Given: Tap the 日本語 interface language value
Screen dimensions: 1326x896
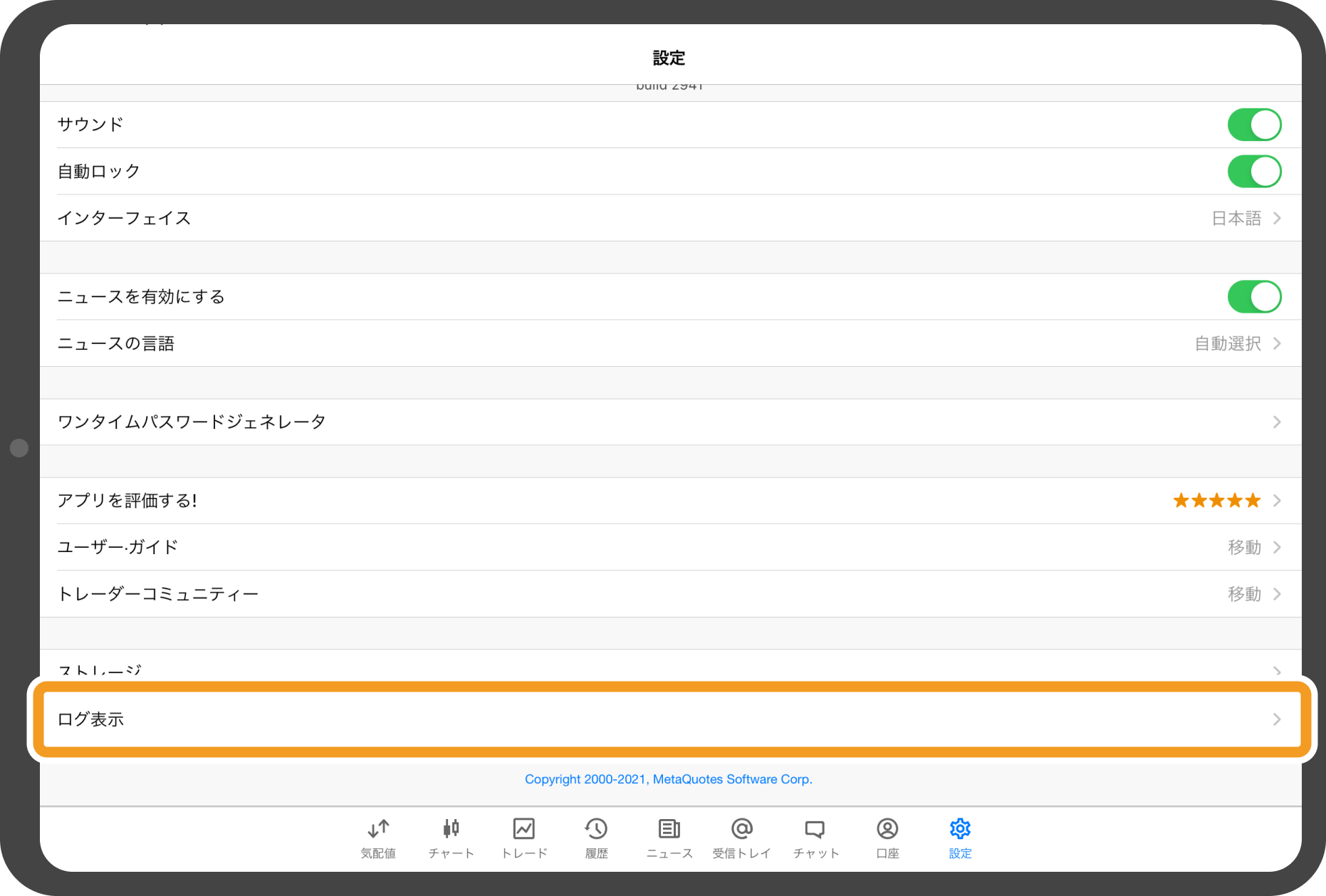Looking at the screenshot, I should click(1236, 218).
